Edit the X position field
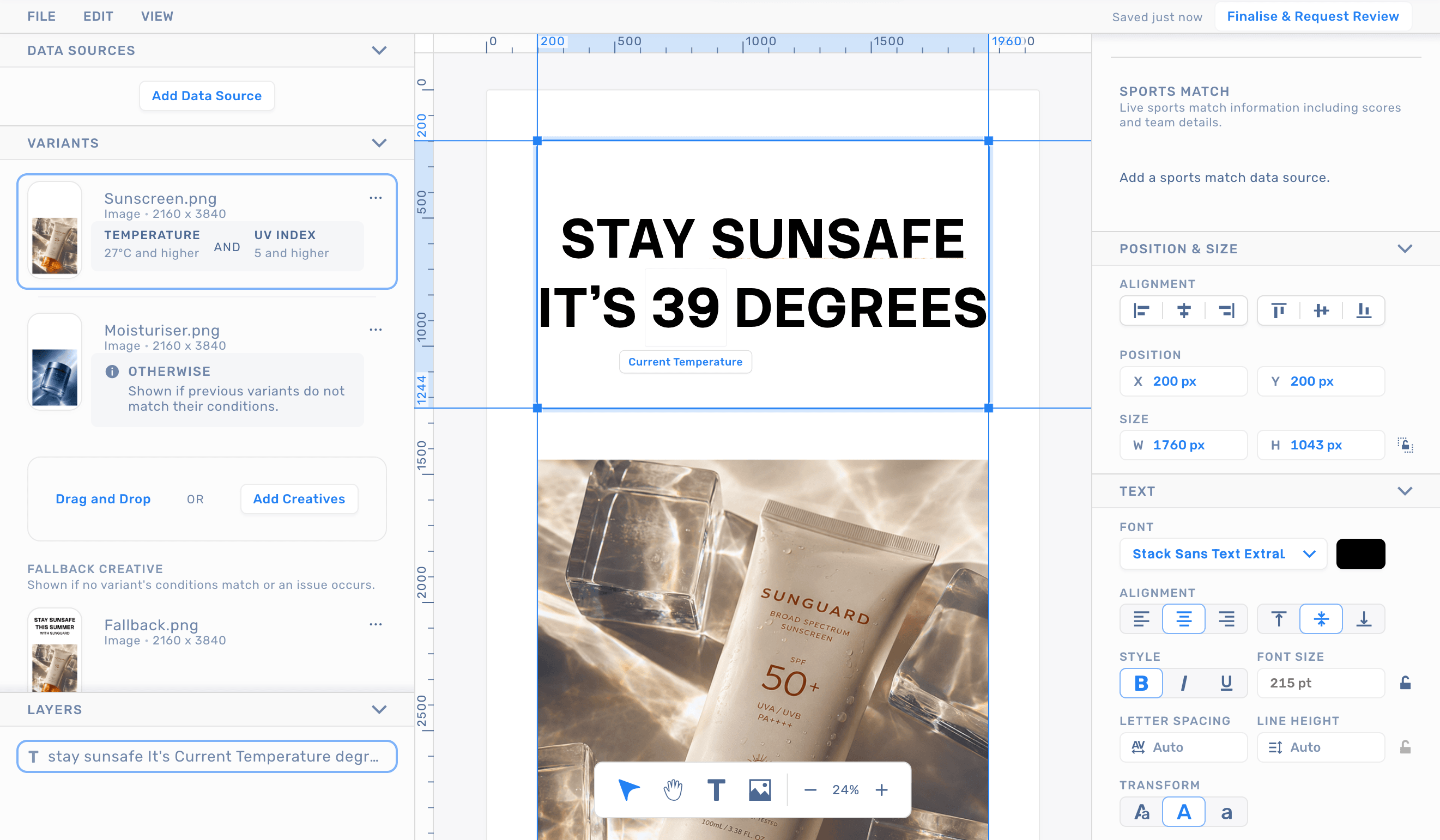1440x840 pixels. (x=1183, y=381)
